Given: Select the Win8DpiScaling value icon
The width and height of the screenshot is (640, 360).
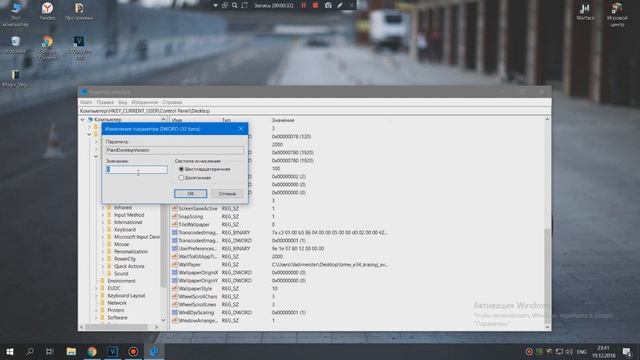Looking at the screenshot, I should point(174,312).
